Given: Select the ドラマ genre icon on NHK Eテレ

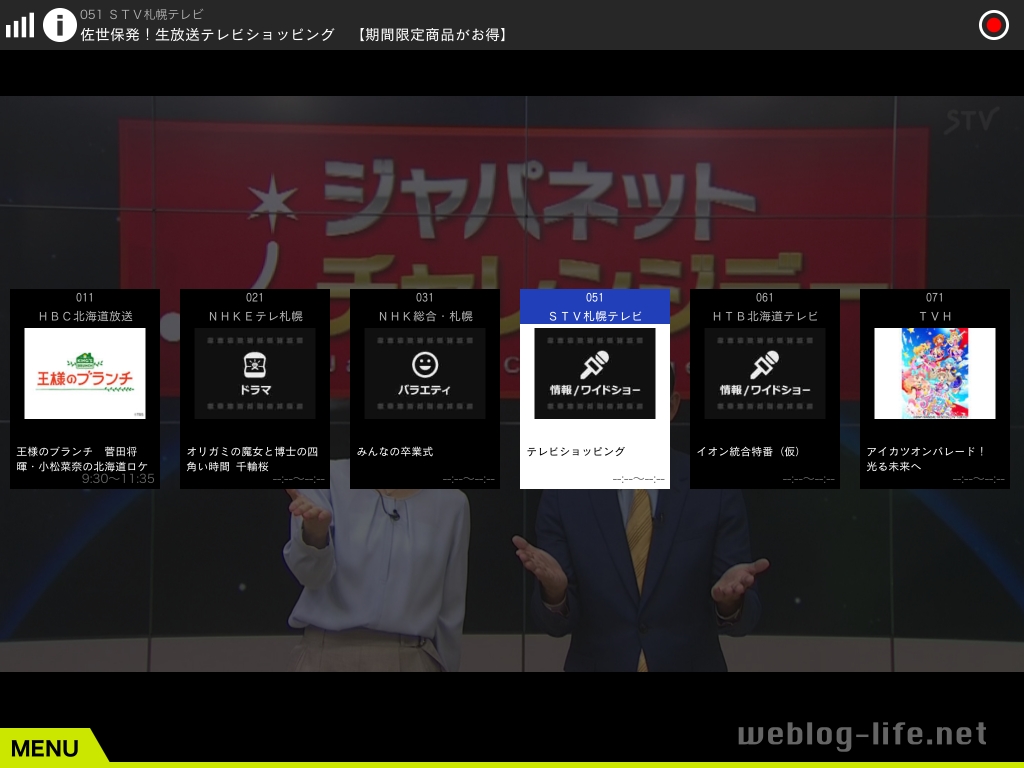Looking at the screenshot, I should tap(255, 374).
